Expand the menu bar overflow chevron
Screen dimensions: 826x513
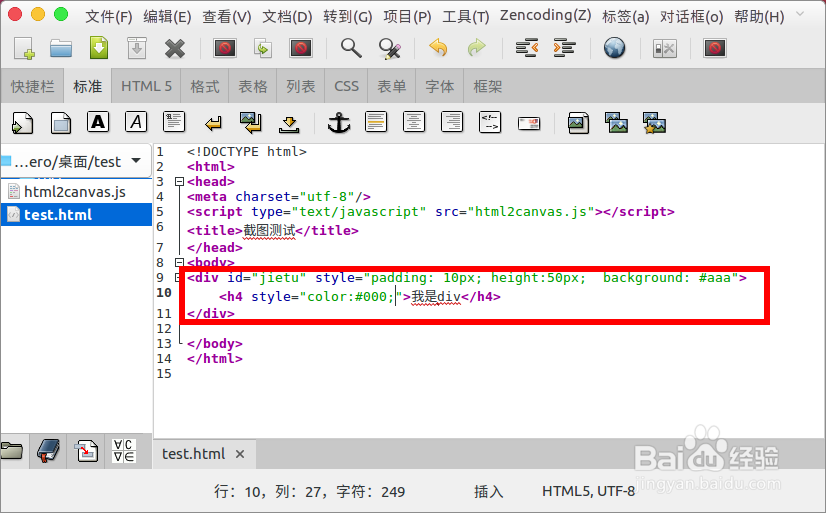click(x=800, y=14)
